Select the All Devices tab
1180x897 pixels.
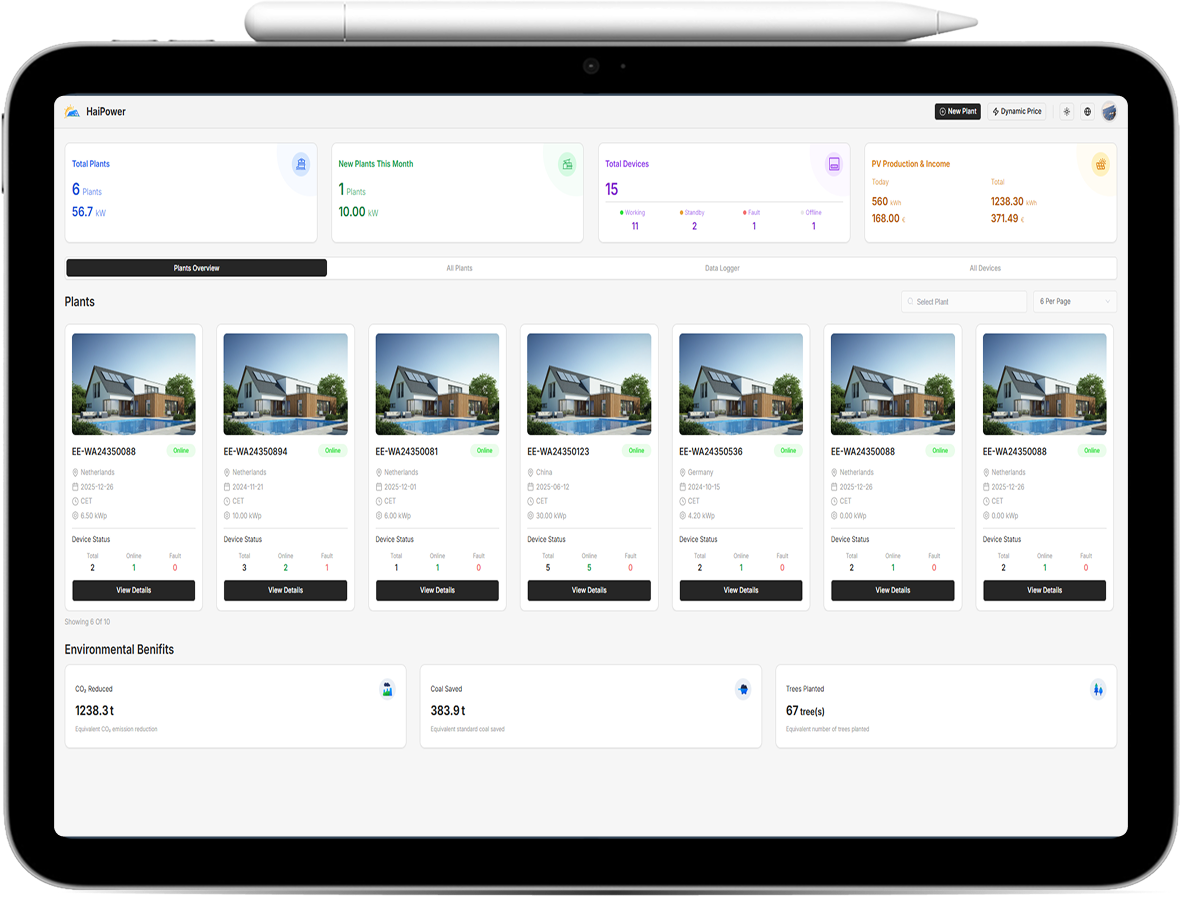tap(985, 268)
